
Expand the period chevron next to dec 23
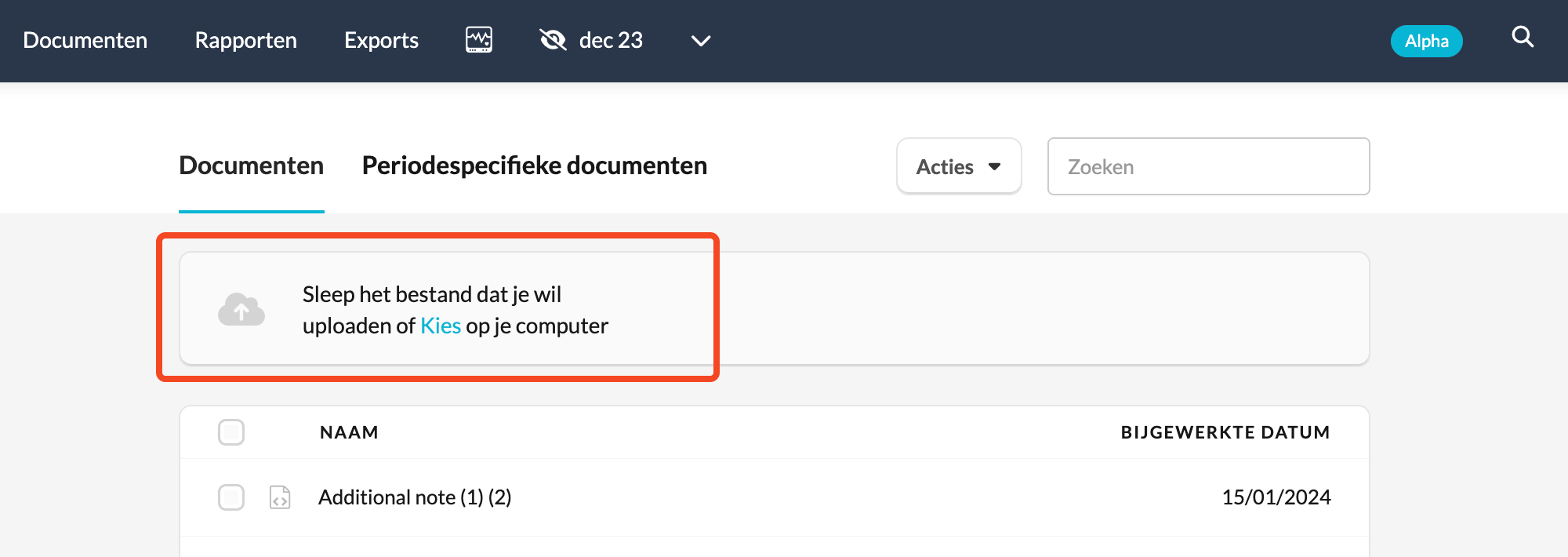[701, 41]
